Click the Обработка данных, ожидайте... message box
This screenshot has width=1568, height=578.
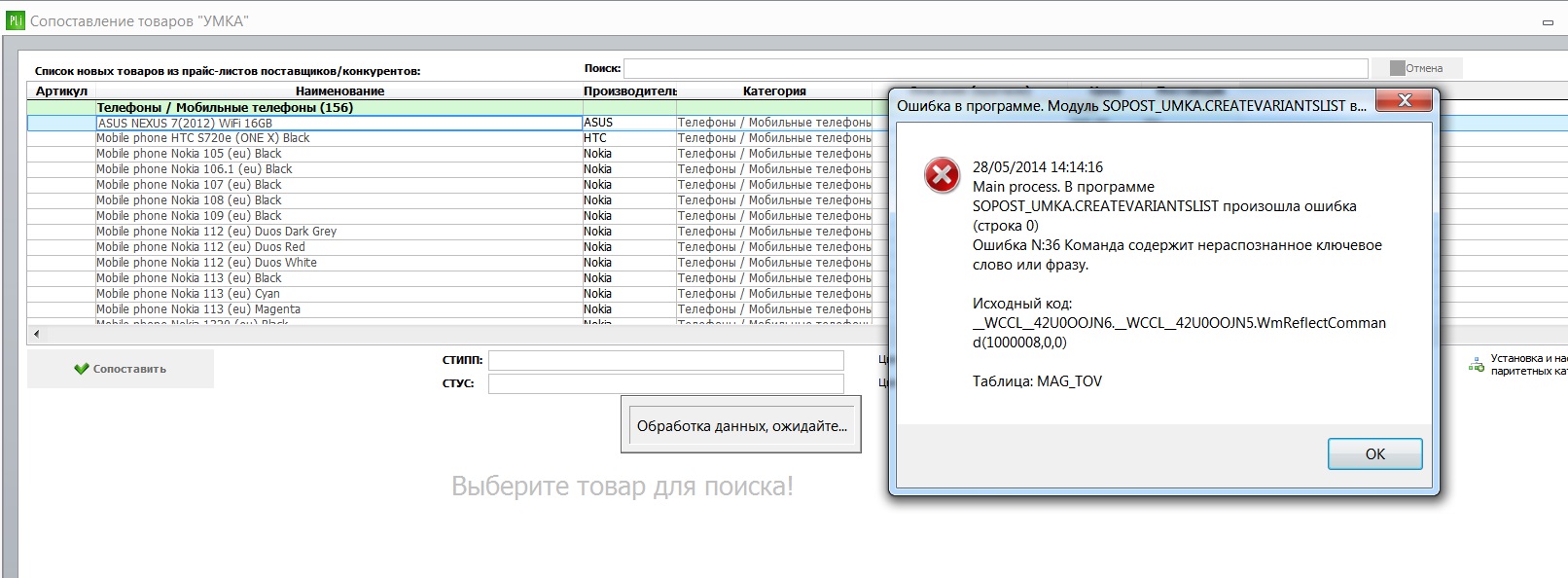(x=741, y=425)
